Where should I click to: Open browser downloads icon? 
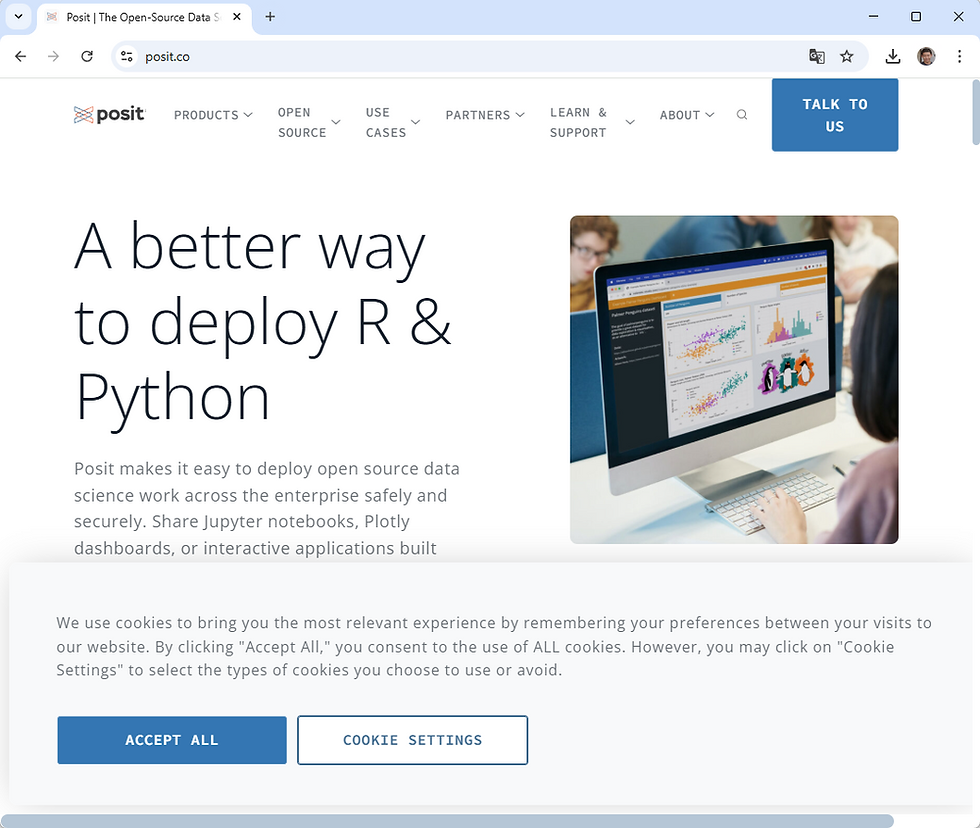click(893, 56)
